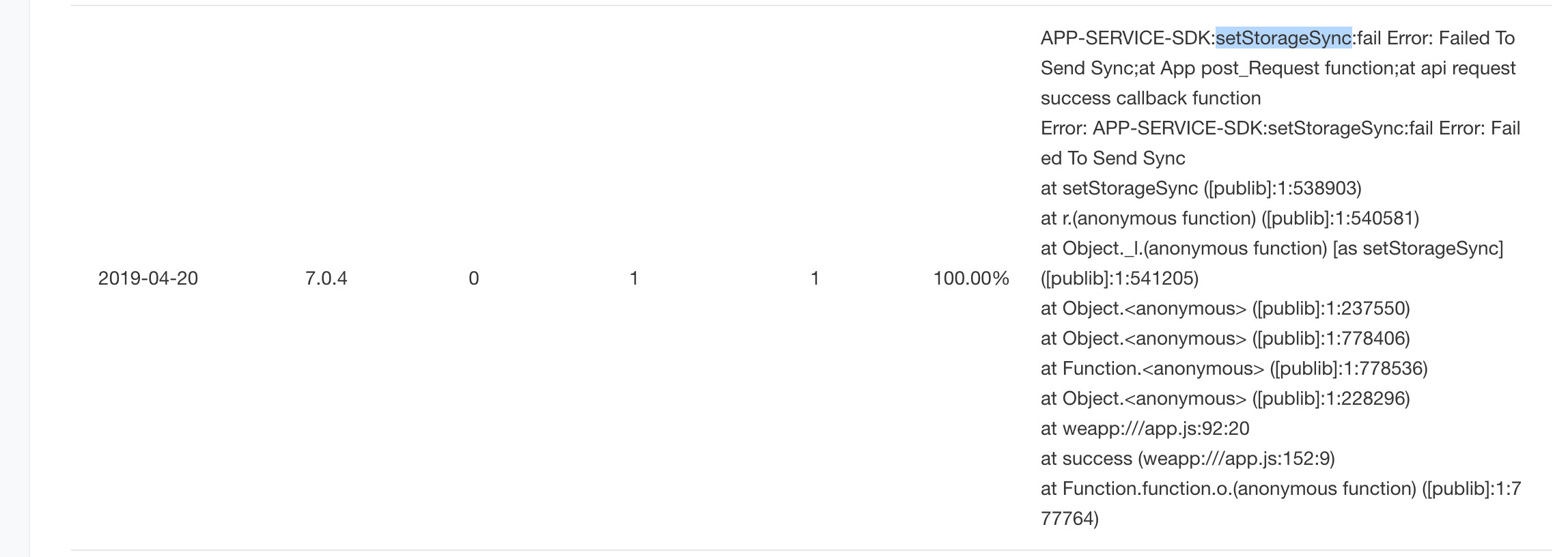Click the APP-SERVICE-SDK text in first line
The width and height of the screenshot is (1568, 557).
1125,38
